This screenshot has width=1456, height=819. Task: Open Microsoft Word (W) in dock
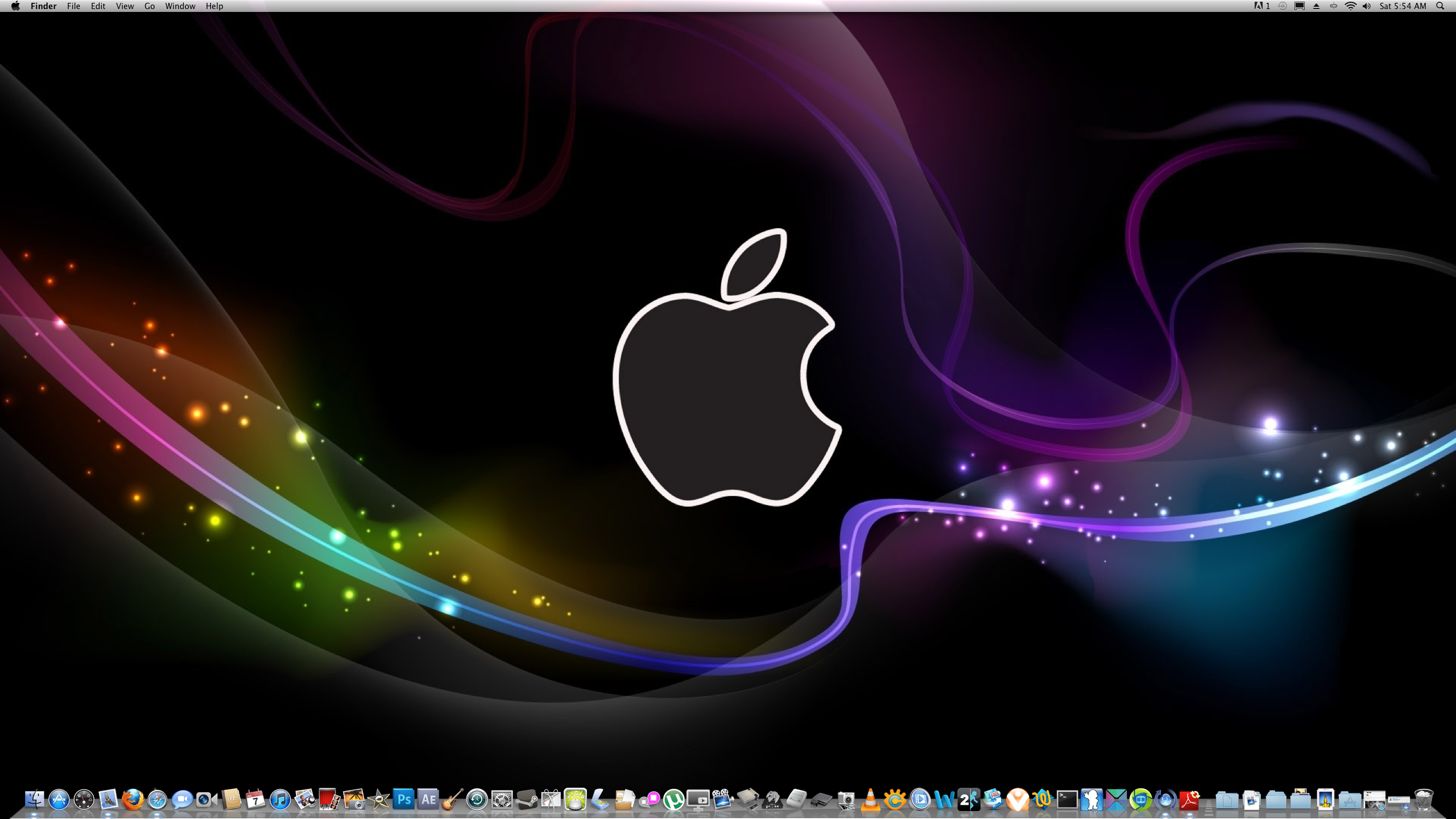[944, 800]
